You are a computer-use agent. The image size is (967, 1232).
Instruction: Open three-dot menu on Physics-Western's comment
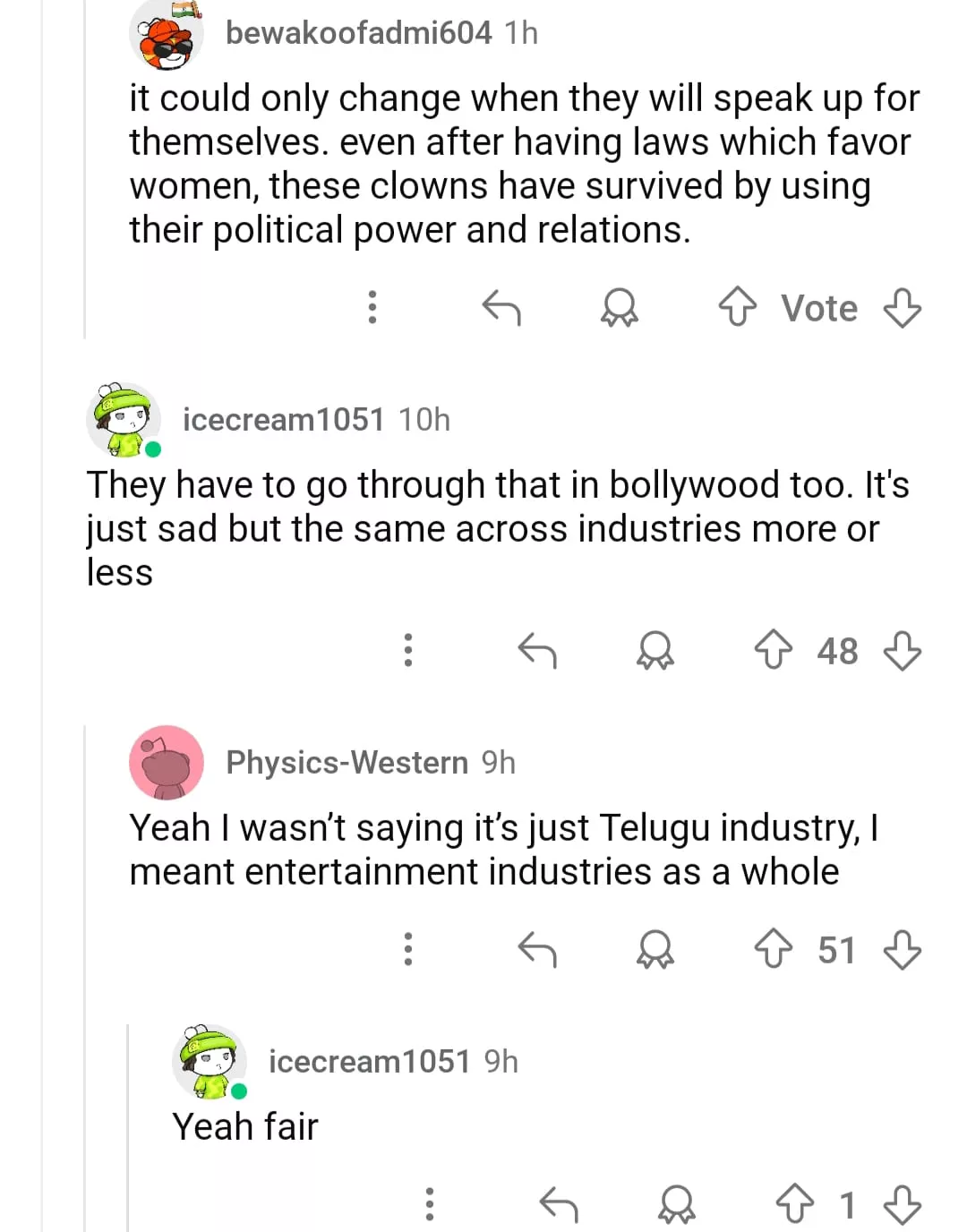pos(408,949)
